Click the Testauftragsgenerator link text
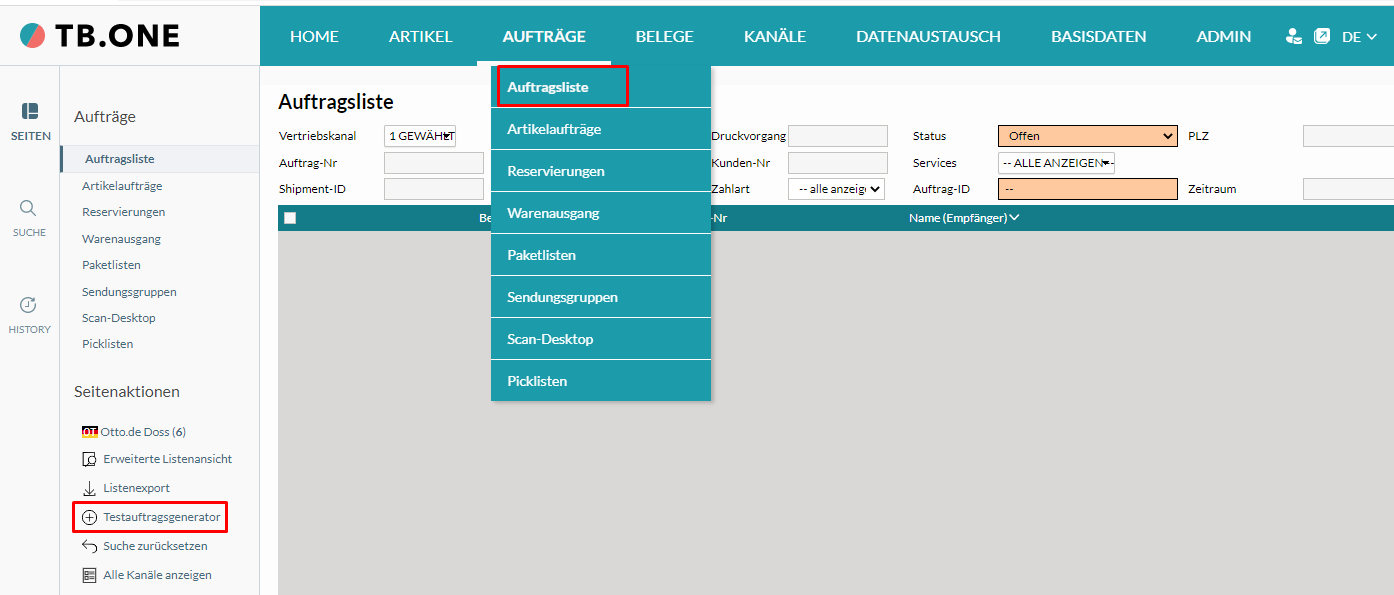 click(162, 517)
